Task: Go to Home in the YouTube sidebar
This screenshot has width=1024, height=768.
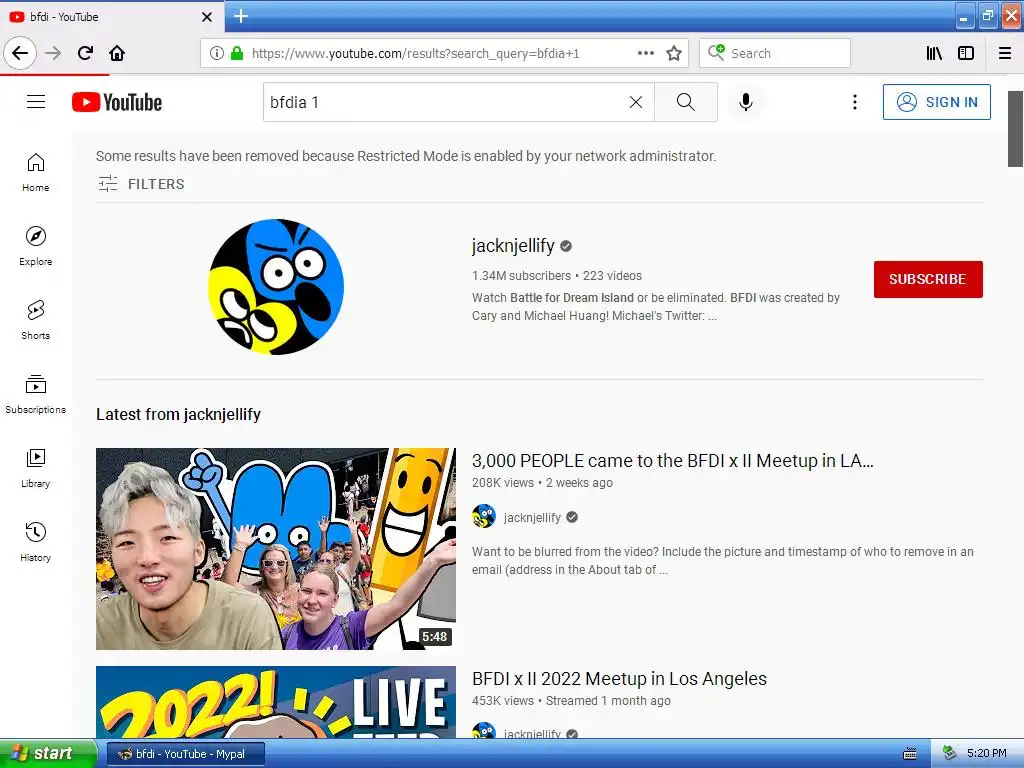Action: click(x=35, y=172)
